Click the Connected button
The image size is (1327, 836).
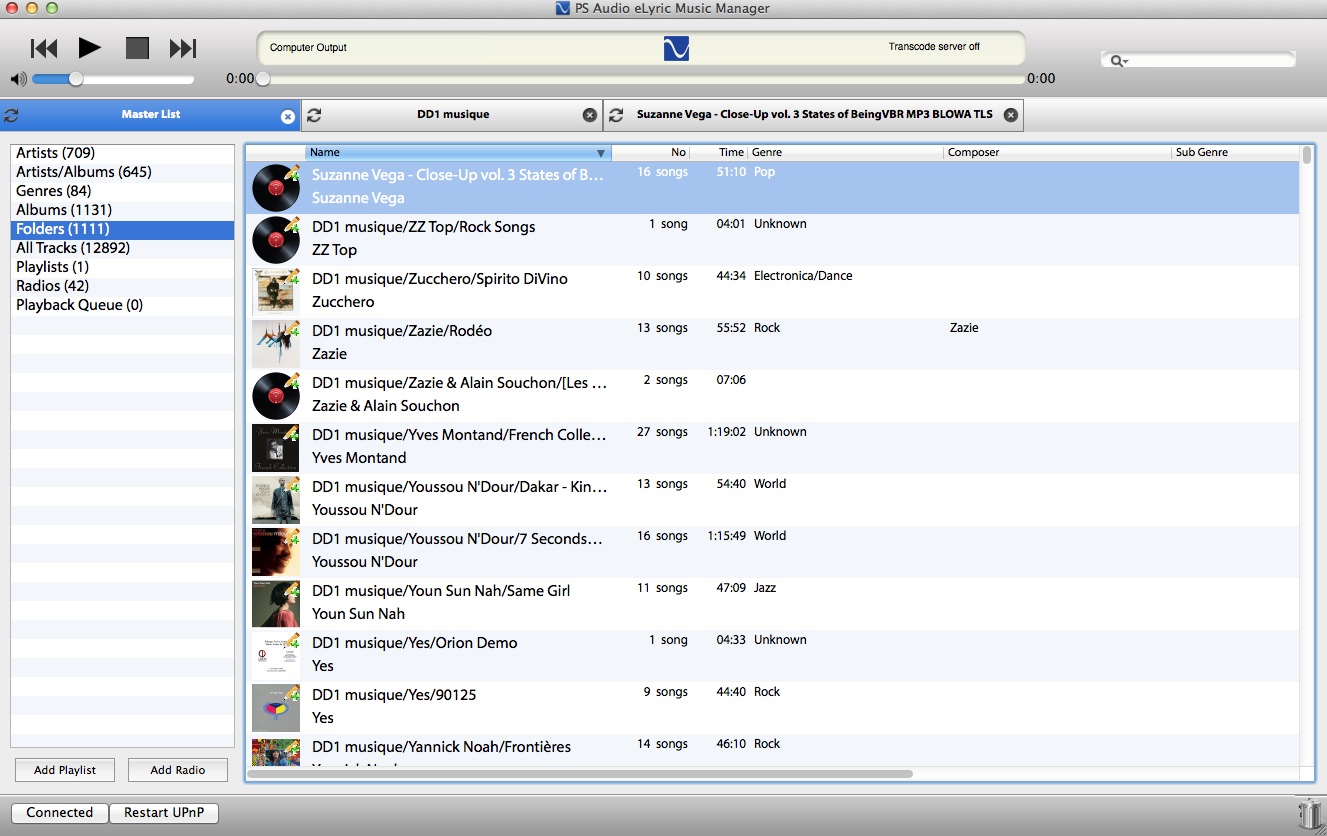[60, 813]
